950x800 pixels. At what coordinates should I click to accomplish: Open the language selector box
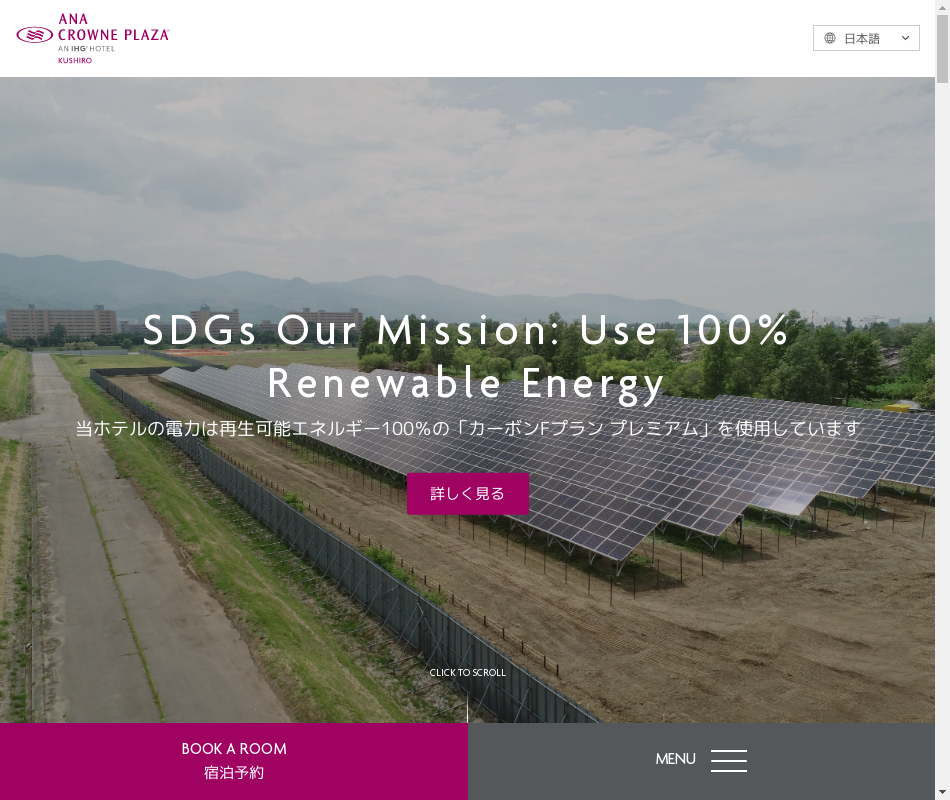click(866, 38)
